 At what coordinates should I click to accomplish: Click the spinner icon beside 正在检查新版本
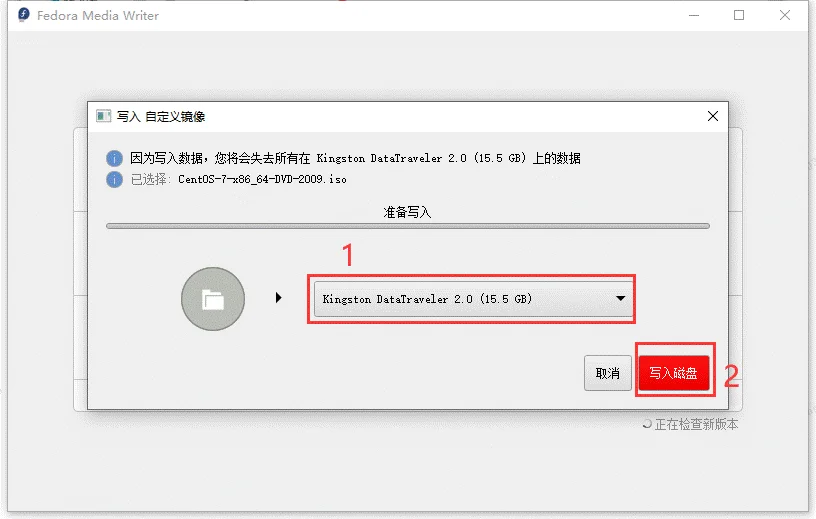[x=647, y=424]
